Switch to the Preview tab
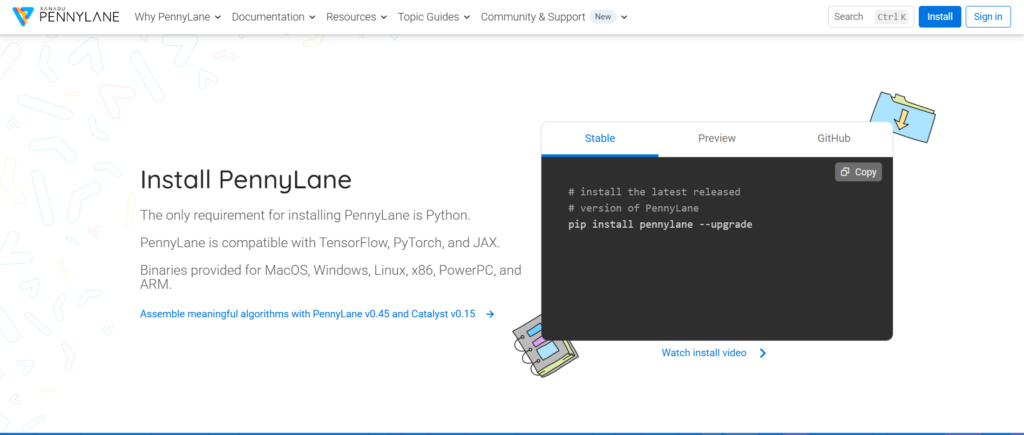Viewport: 1024px width, 435px height. pos(716,138)
